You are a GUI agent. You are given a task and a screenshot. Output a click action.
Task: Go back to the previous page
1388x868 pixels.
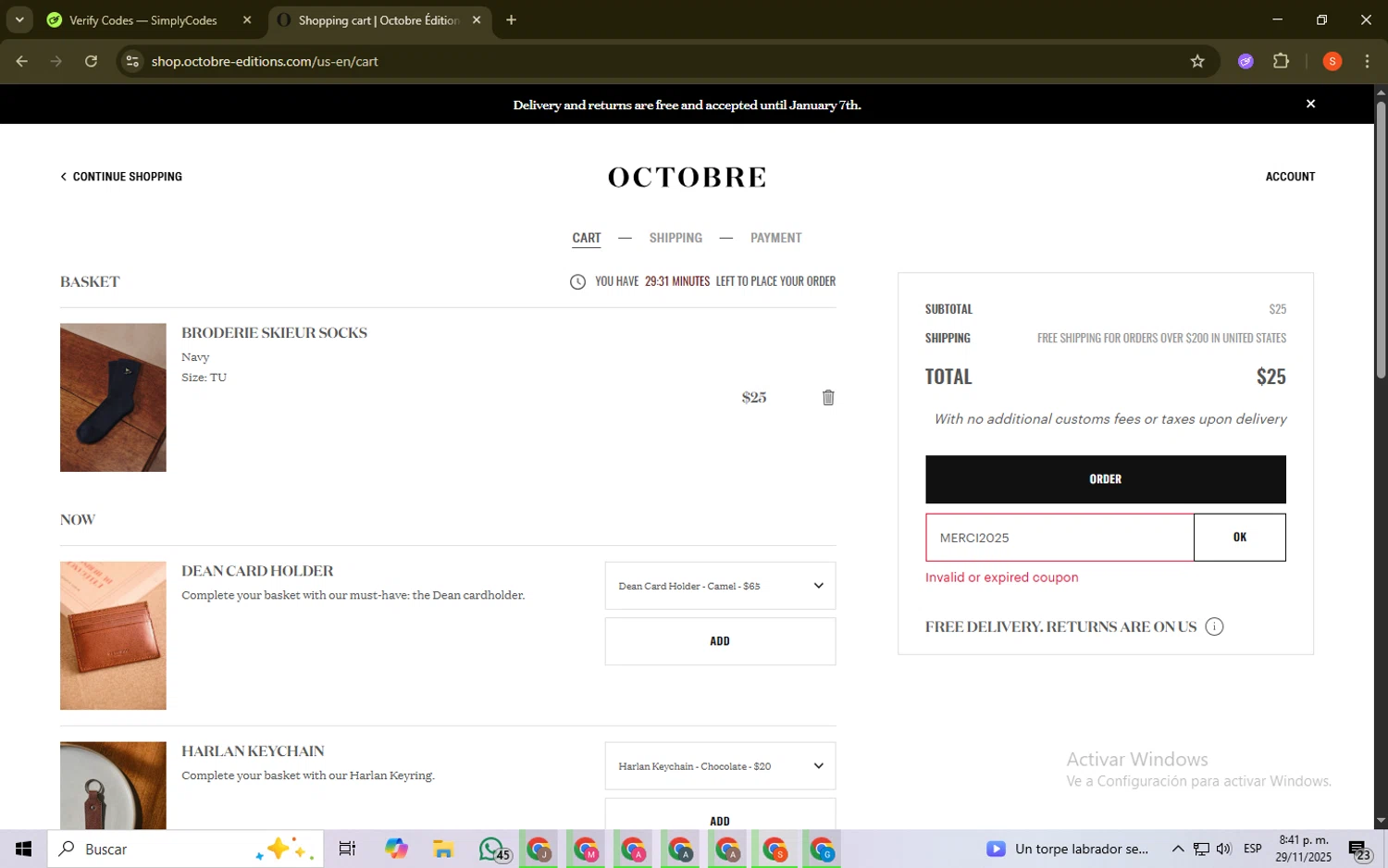click(x=22, y=61)
